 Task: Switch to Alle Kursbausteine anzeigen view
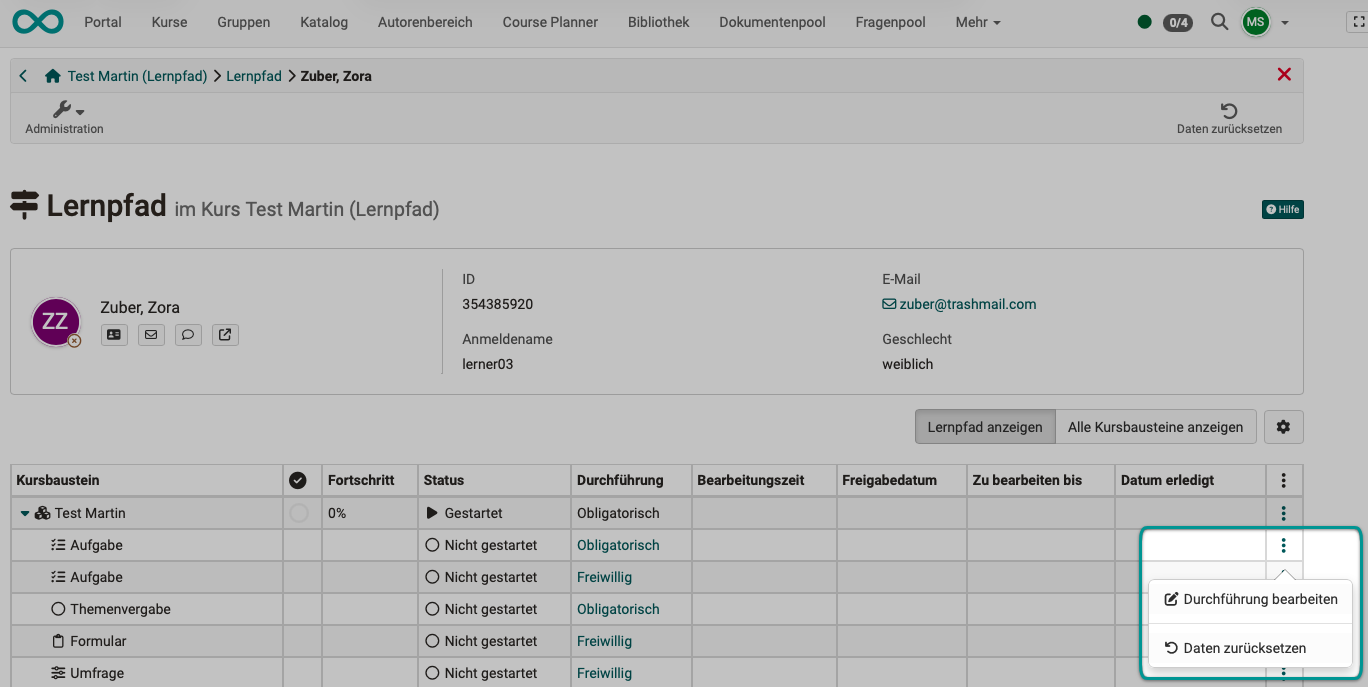1156,426
